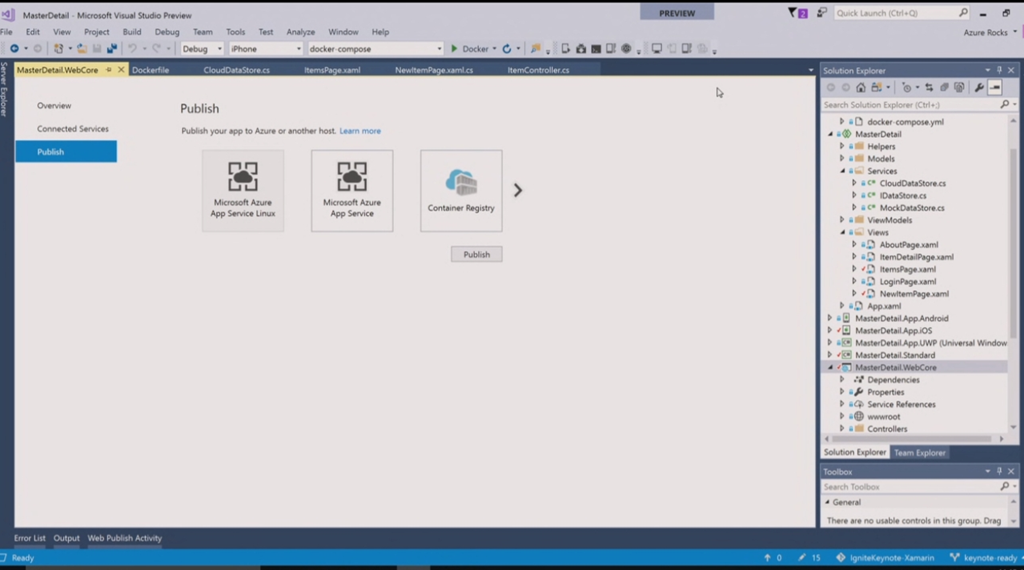Select docker-compose.yml in Solution Explorer
The height and width of the screenshot is (570, 1024).
point(905,122)
